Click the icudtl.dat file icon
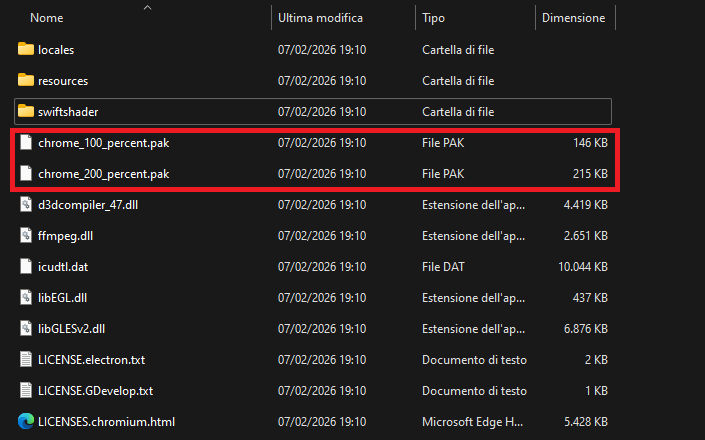This screenshot has width=705, height=440. [27, 267]
